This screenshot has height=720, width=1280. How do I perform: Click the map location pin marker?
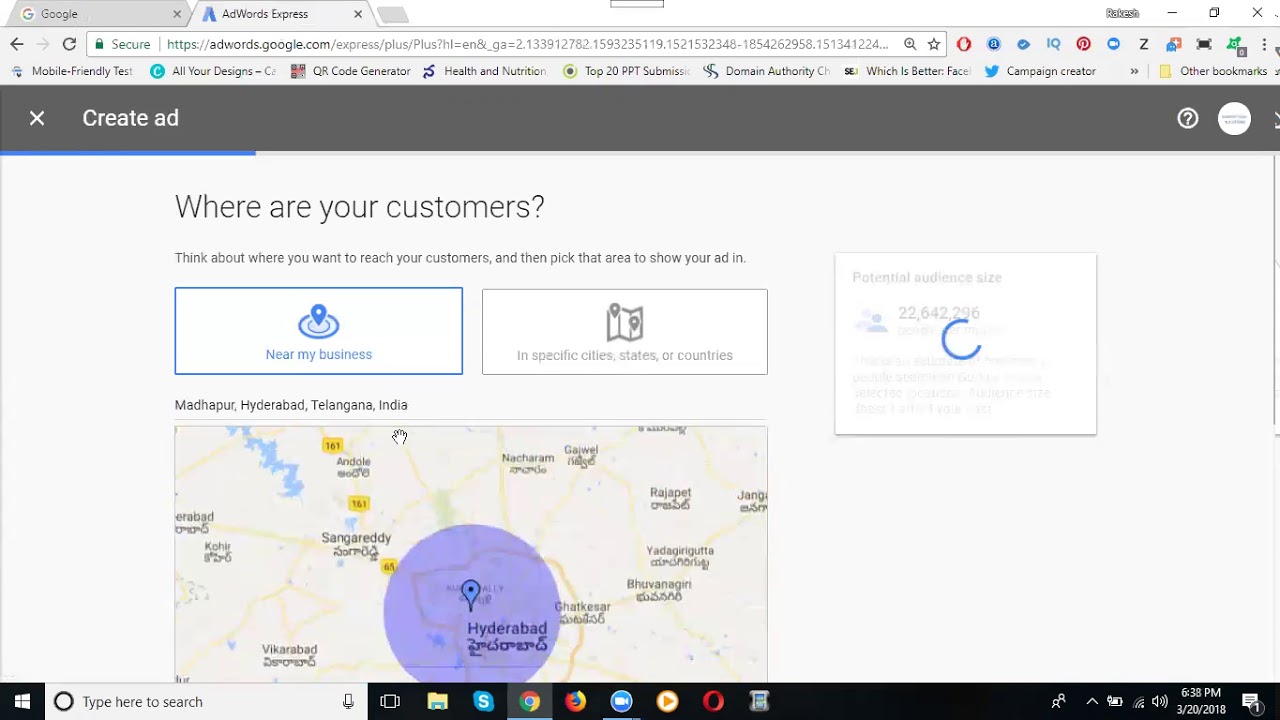click(x=470, y=595)
